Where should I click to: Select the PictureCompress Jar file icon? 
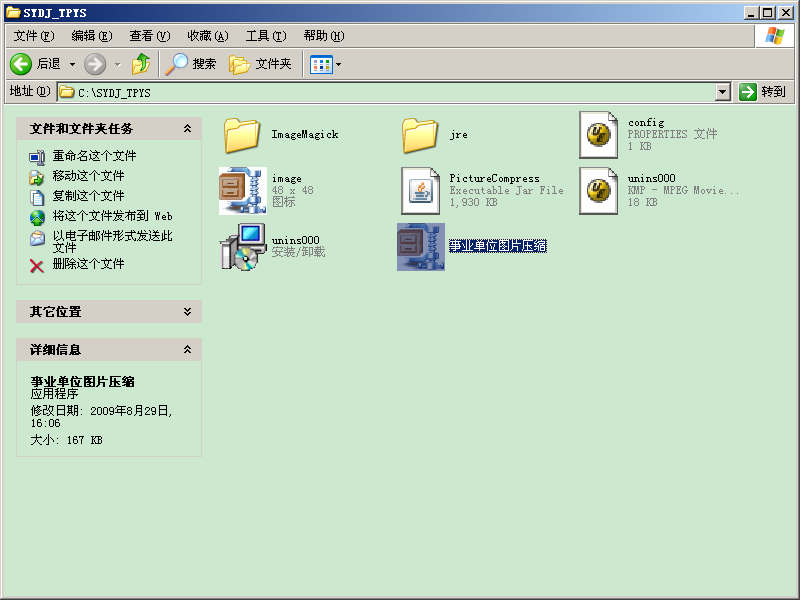point(420,190)
